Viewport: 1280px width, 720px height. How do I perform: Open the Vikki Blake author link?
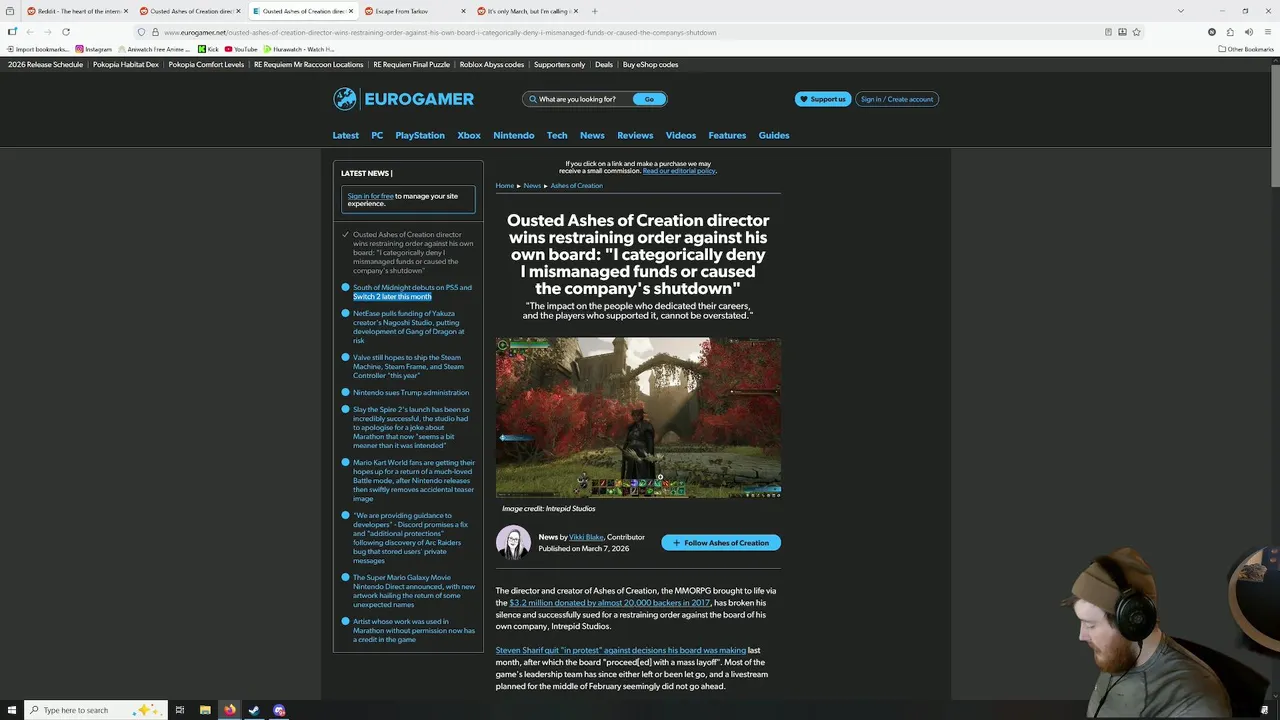click(586, 537)
